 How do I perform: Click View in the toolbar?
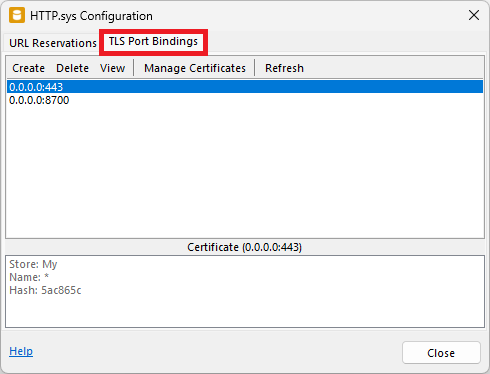pos(112,68)
